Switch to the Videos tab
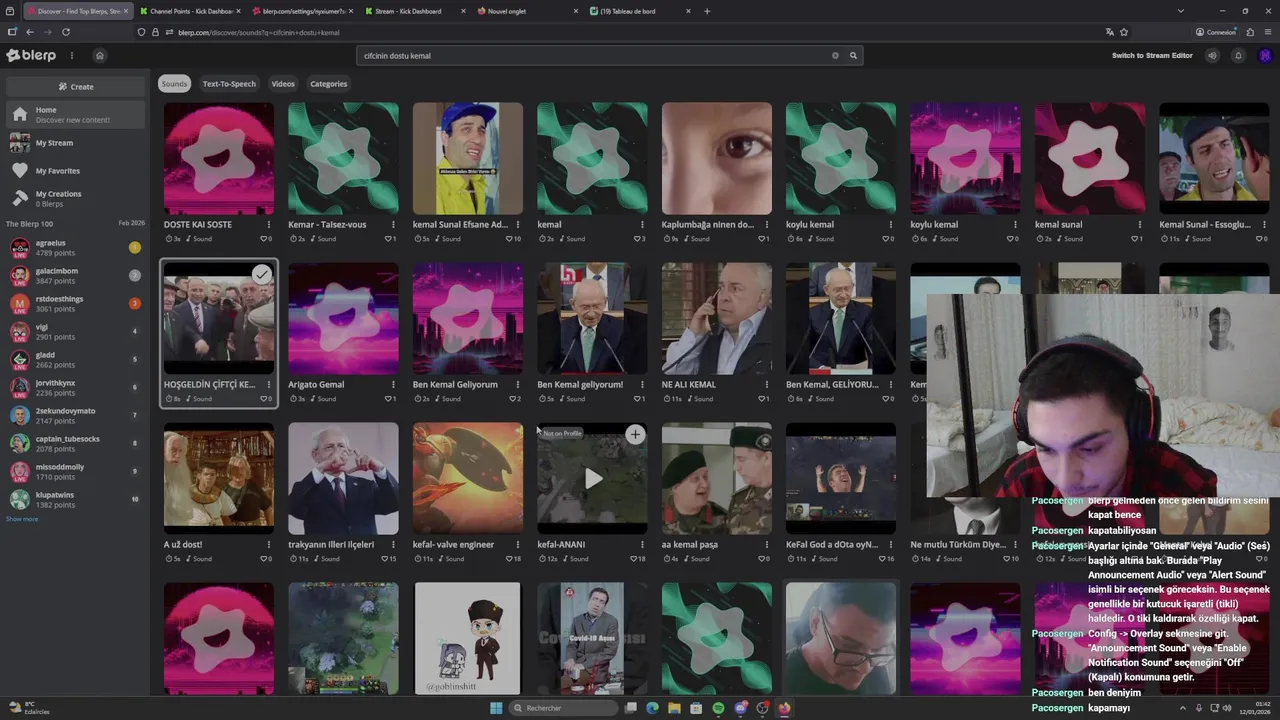 coord(283,84)
